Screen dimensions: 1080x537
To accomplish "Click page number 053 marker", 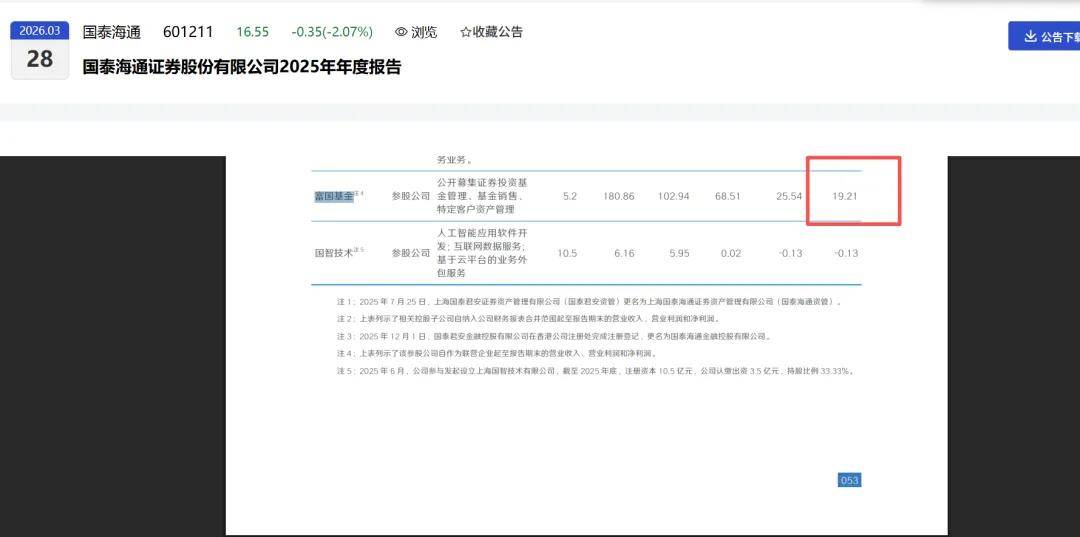I will [849, 480].
